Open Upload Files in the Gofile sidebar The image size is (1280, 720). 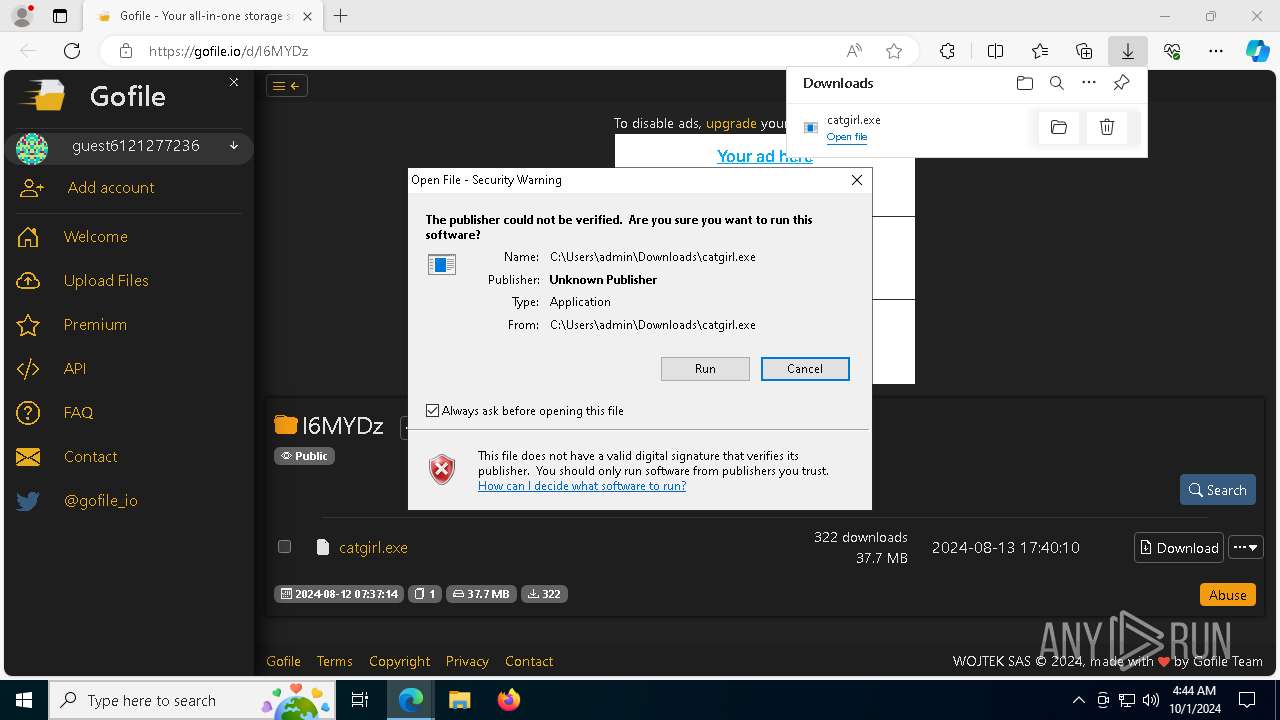click(106, 281)
